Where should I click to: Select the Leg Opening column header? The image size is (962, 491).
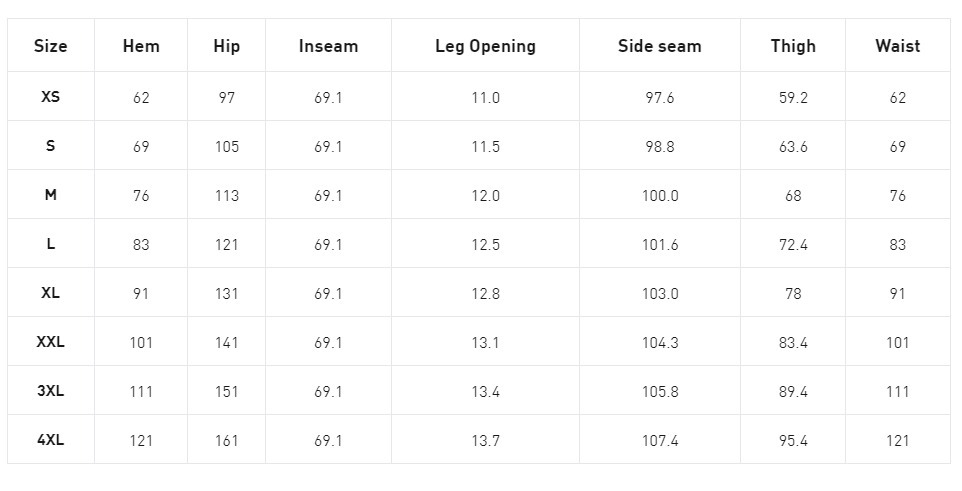[485, 46]
